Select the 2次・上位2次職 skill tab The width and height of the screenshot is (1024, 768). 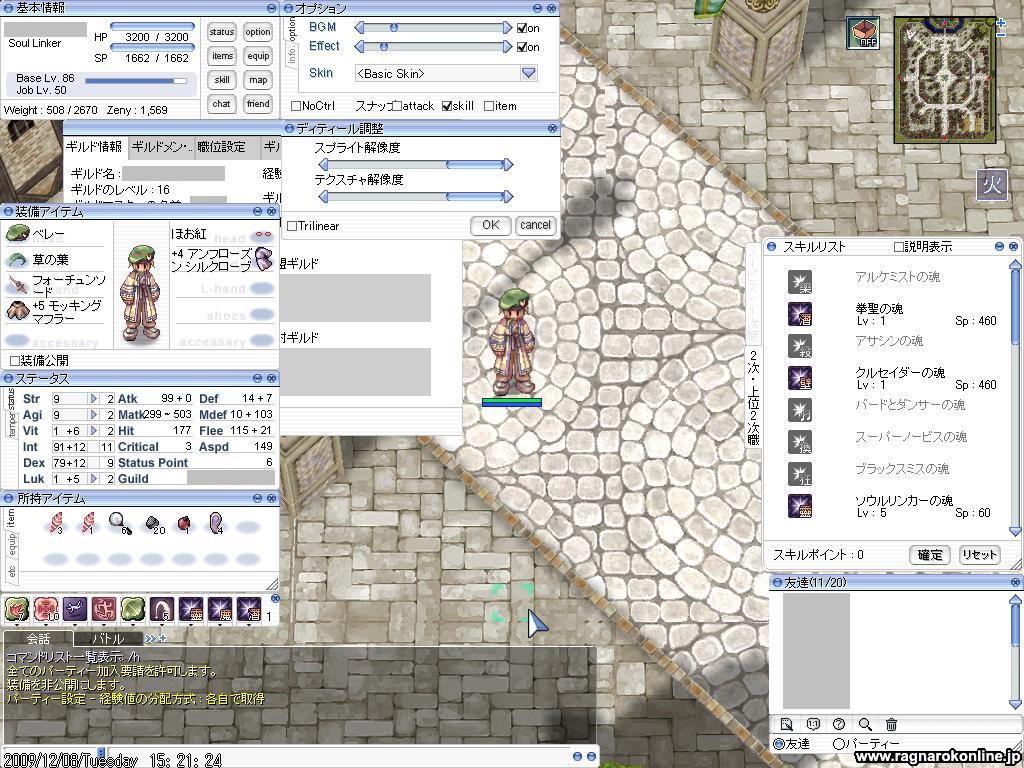753,398
